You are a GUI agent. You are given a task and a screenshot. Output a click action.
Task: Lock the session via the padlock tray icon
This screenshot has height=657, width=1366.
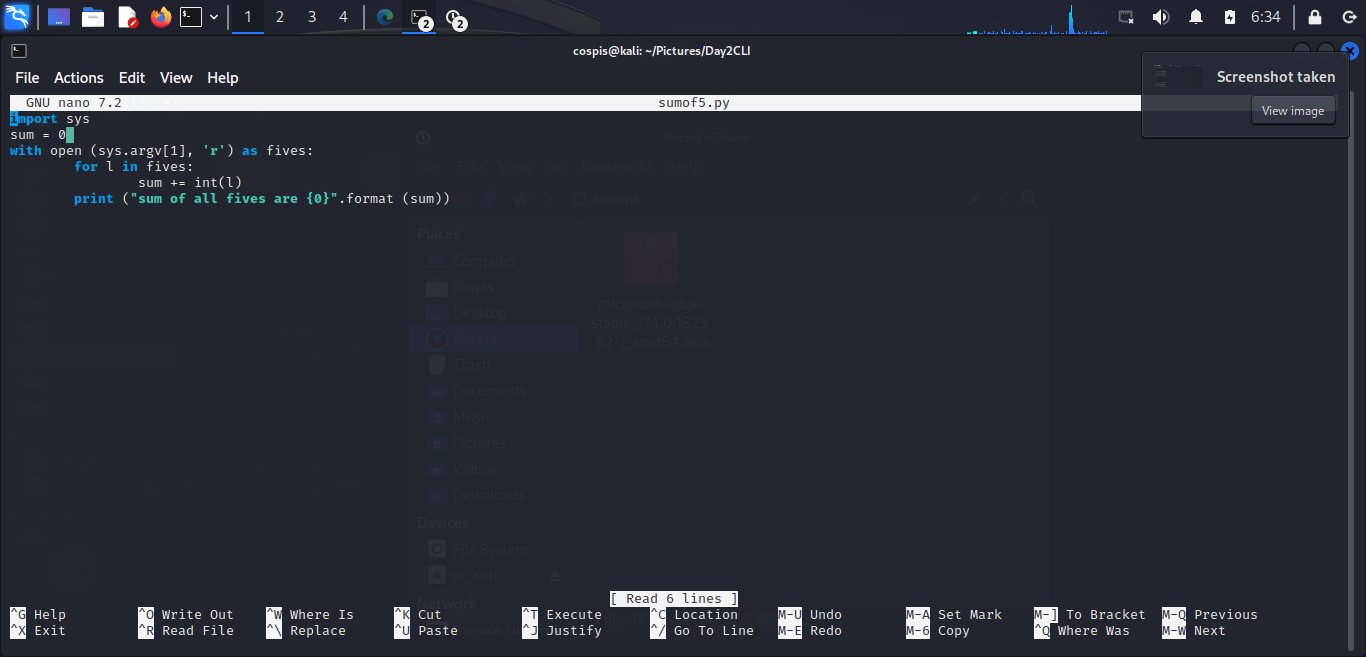(1315, 16)
